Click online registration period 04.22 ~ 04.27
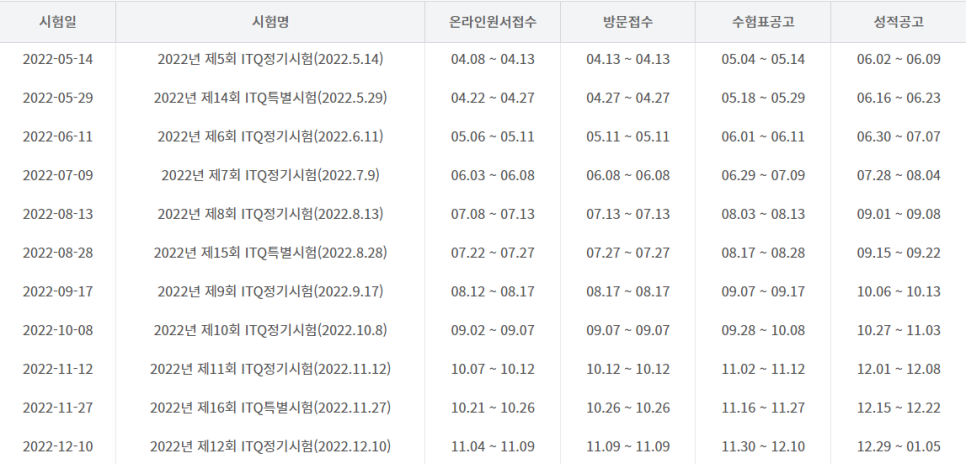The image size is (966, 464). 493,98
